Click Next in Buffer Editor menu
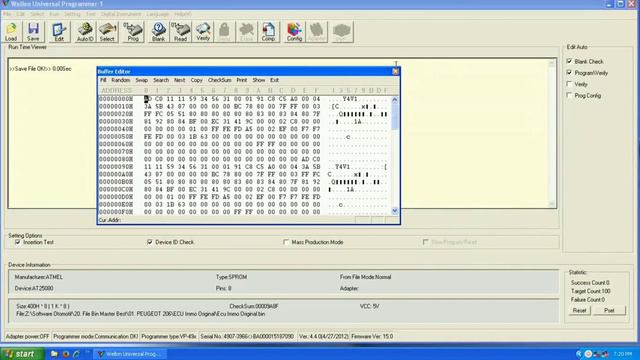Screen dimensions: 640x360 180,80
